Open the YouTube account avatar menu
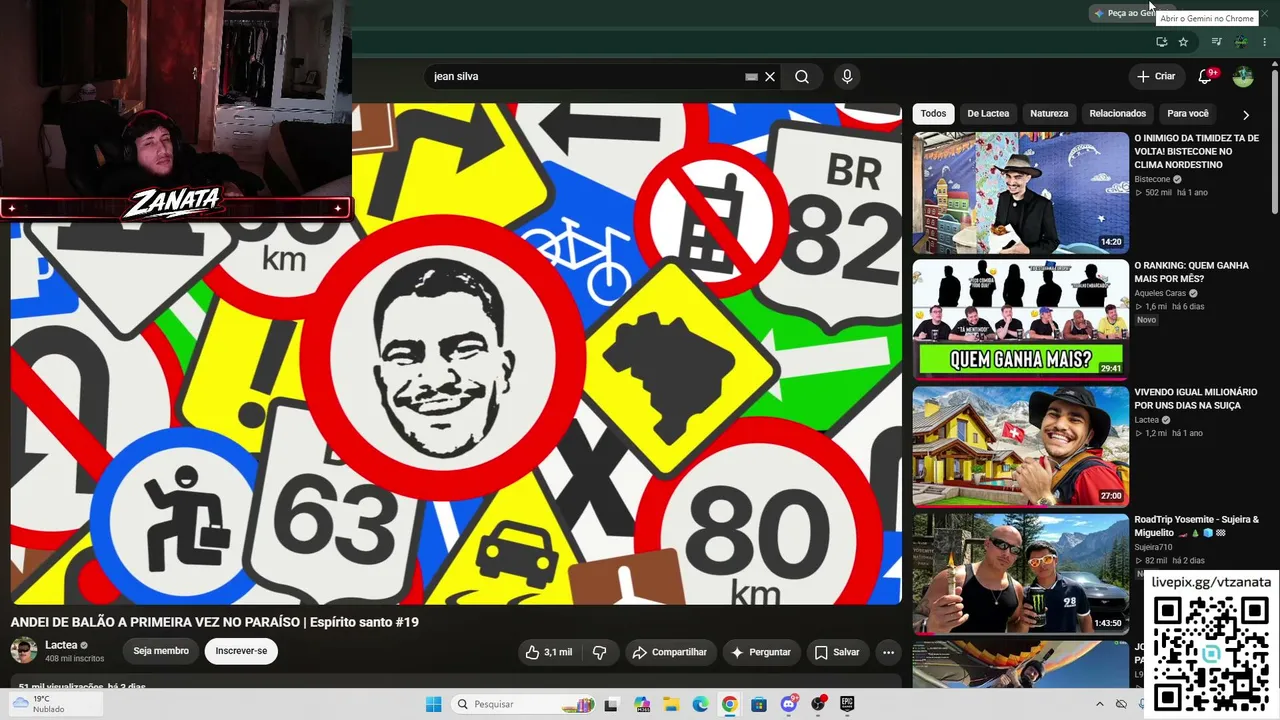This screenshot has height=720, width=1280. (1243, 77)
